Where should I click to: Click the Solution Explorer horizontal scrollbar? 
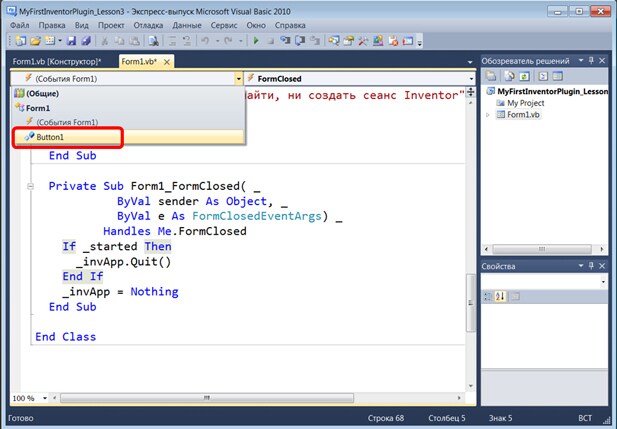[543, 248]
